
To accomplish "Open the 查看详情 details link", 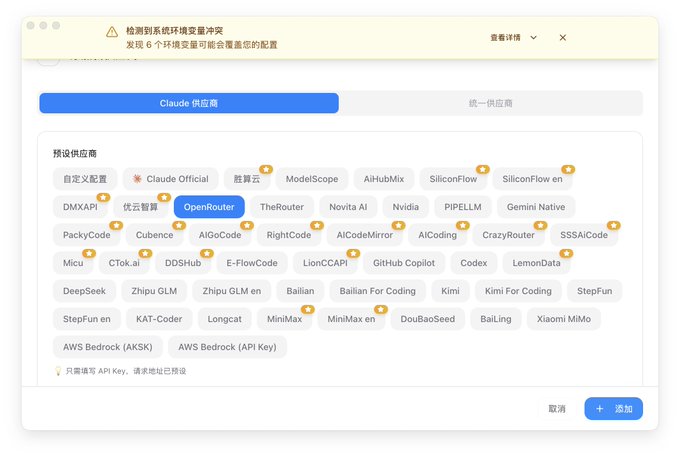I will pyautogui.click(x=505, y=38).
